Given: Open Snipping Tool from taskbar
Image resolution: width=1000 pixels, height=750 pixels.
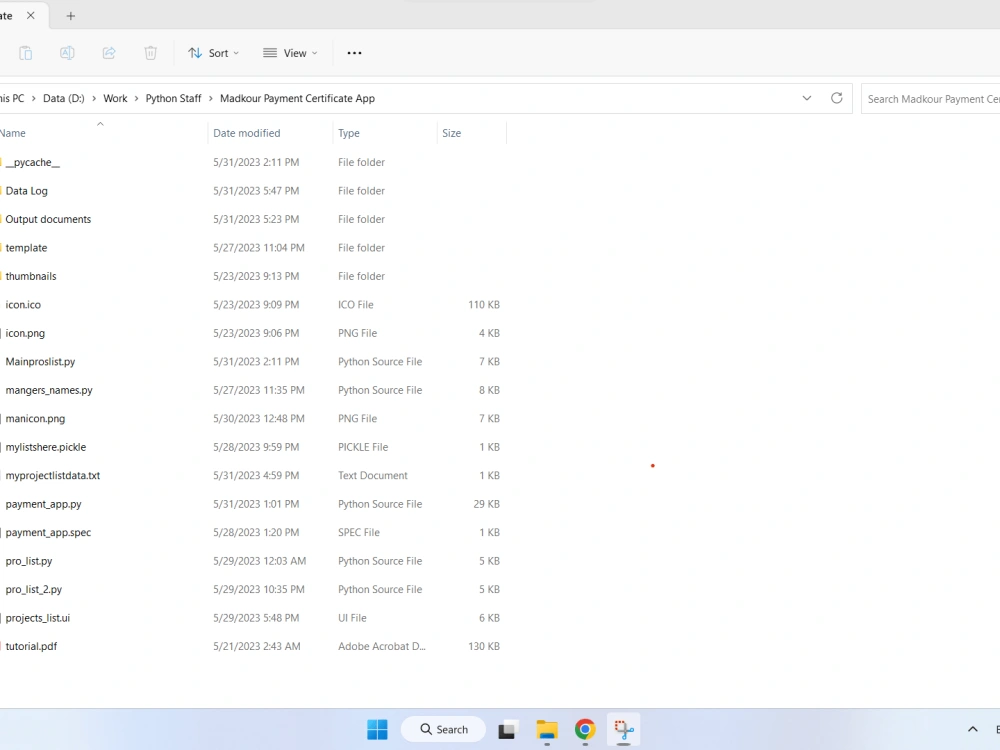Looking at the screenshot, I should coord(624,730).
